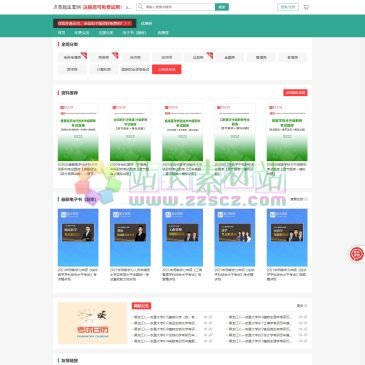Click the green search button beside the input

pos(222,7)
